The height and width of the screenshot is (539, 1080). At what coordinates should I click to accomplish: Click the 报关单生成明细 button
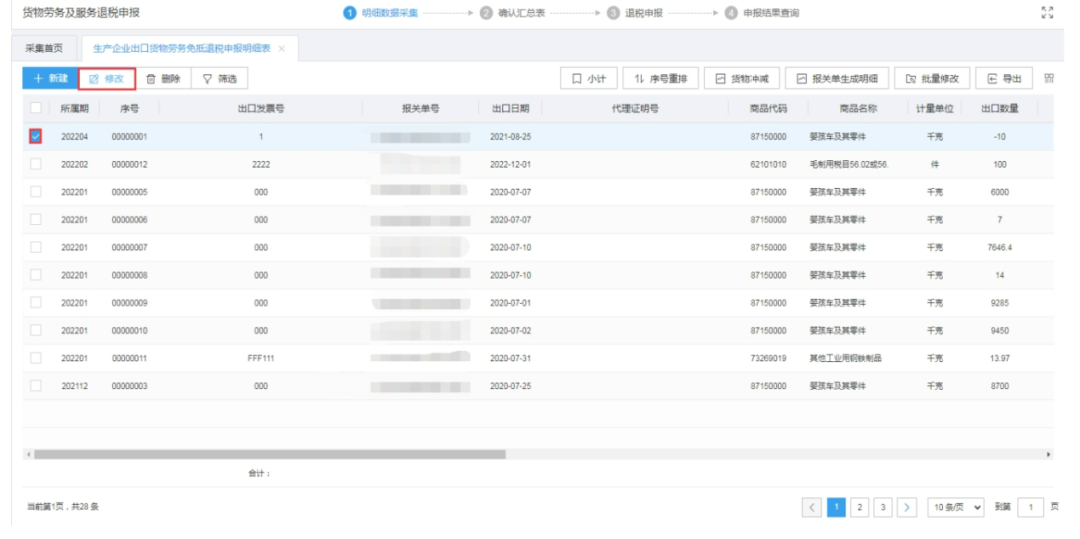click(837, 79)
